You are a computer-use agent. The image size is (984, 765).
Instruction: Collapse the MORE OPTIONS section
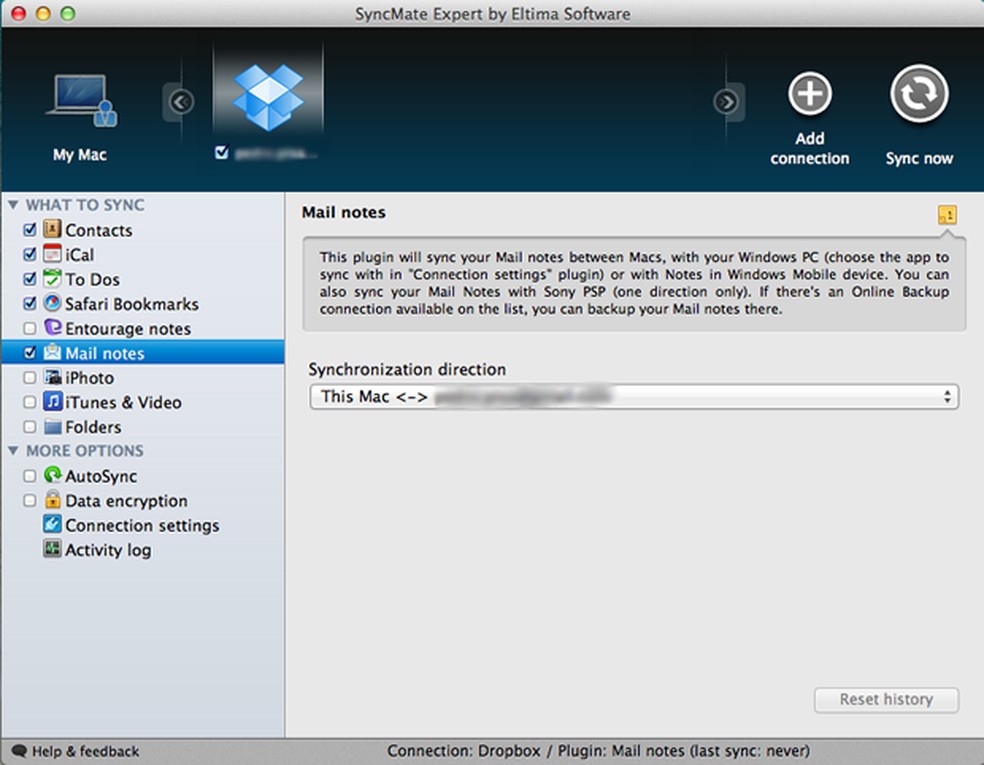click(x=13, y=451)
